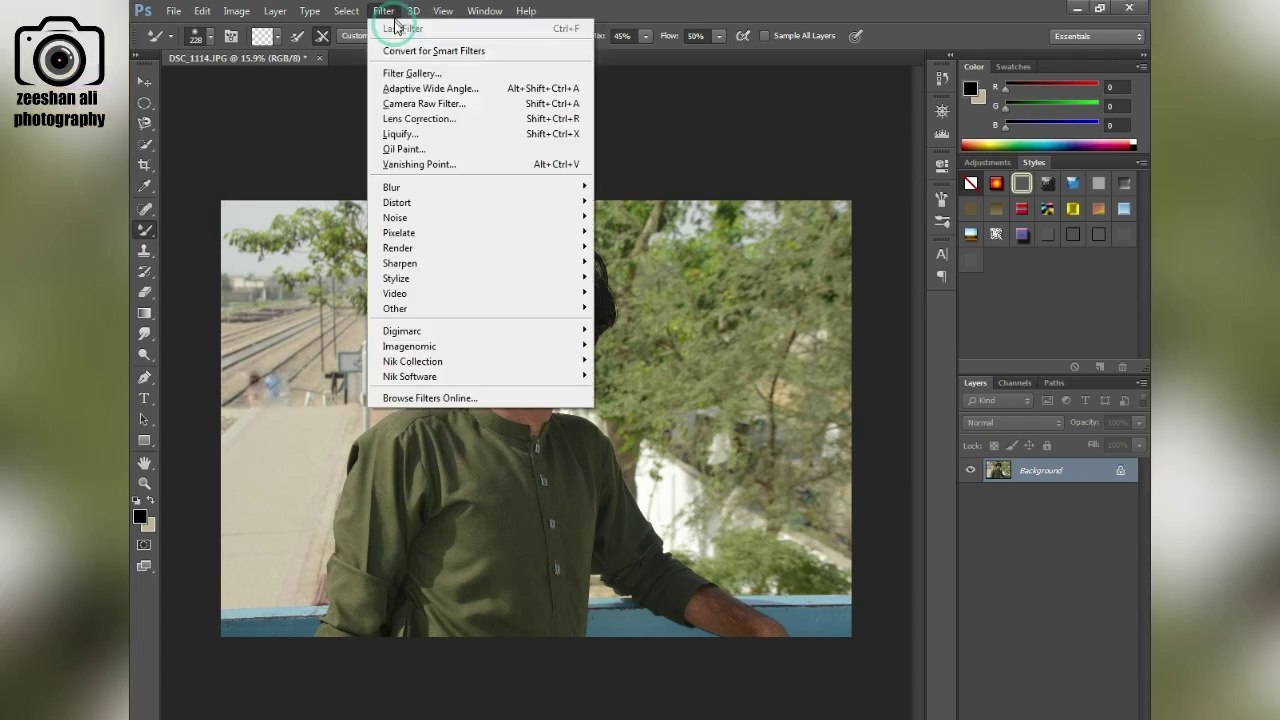This screenshot has height=720, width=1280.
Task: Select the Clone Stamp tool
Action: coord(144,250)
